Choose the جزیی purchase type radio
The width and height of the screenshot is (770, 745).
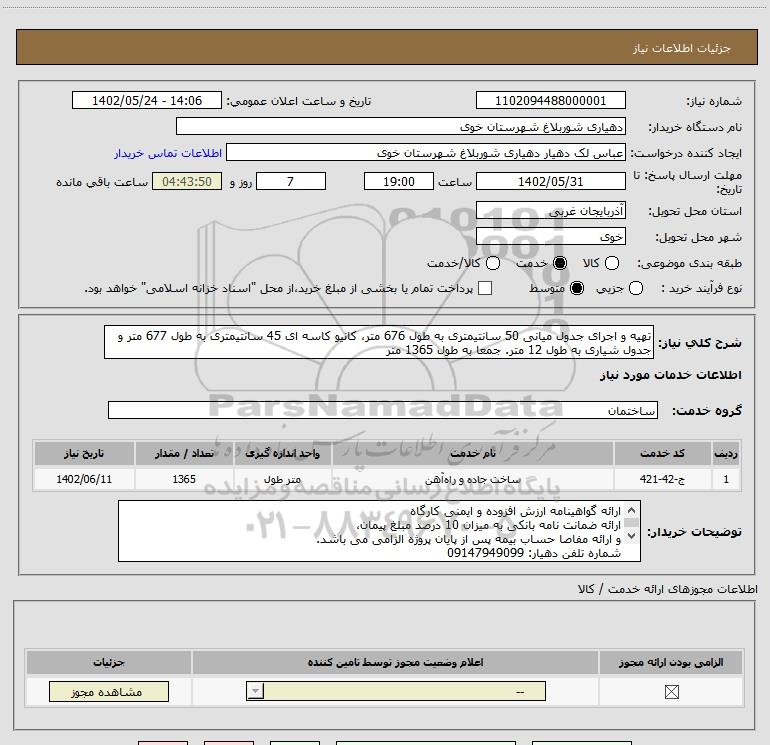pyautogui.click(x=635, y=288)
